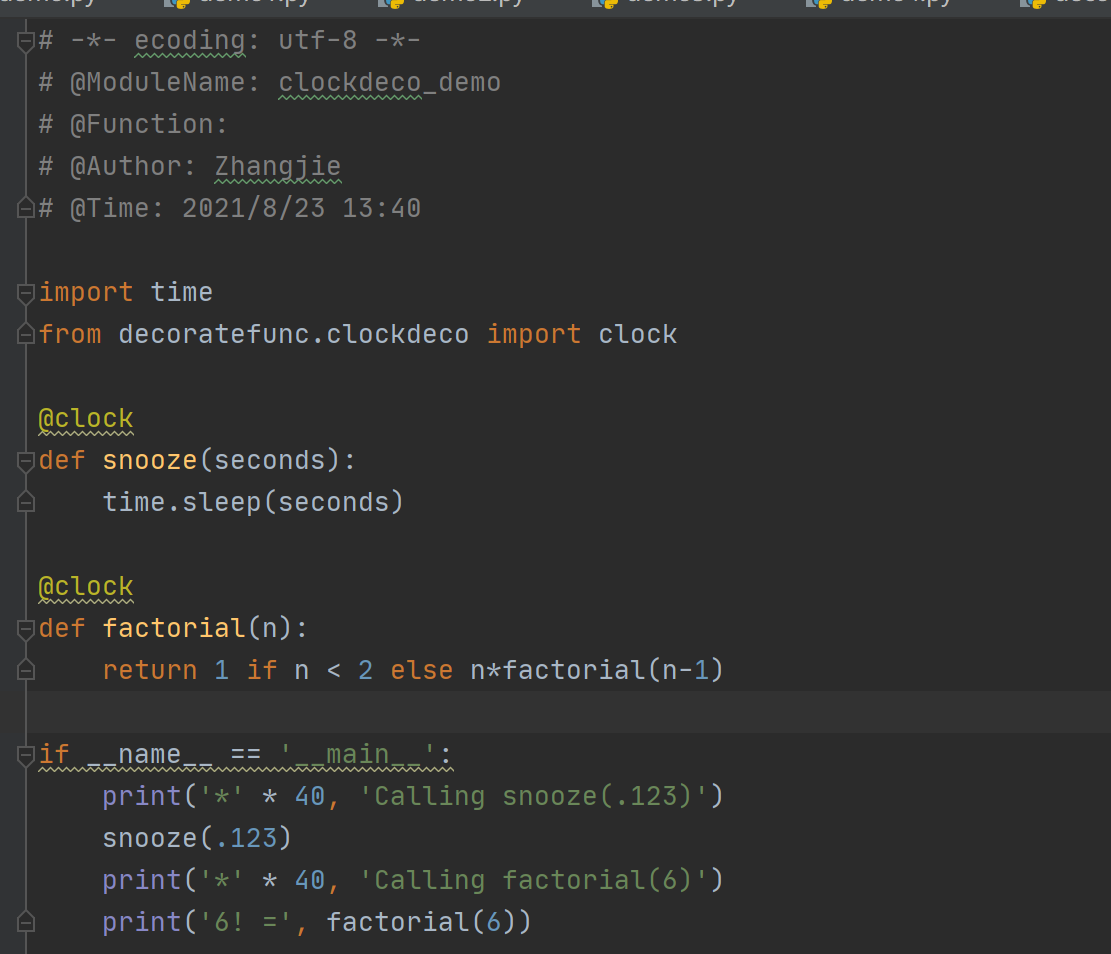This screenshot has width=1111, height=954.
Task: Click fold end marker beside "print('6! ='" line
Action: (26, 922)
